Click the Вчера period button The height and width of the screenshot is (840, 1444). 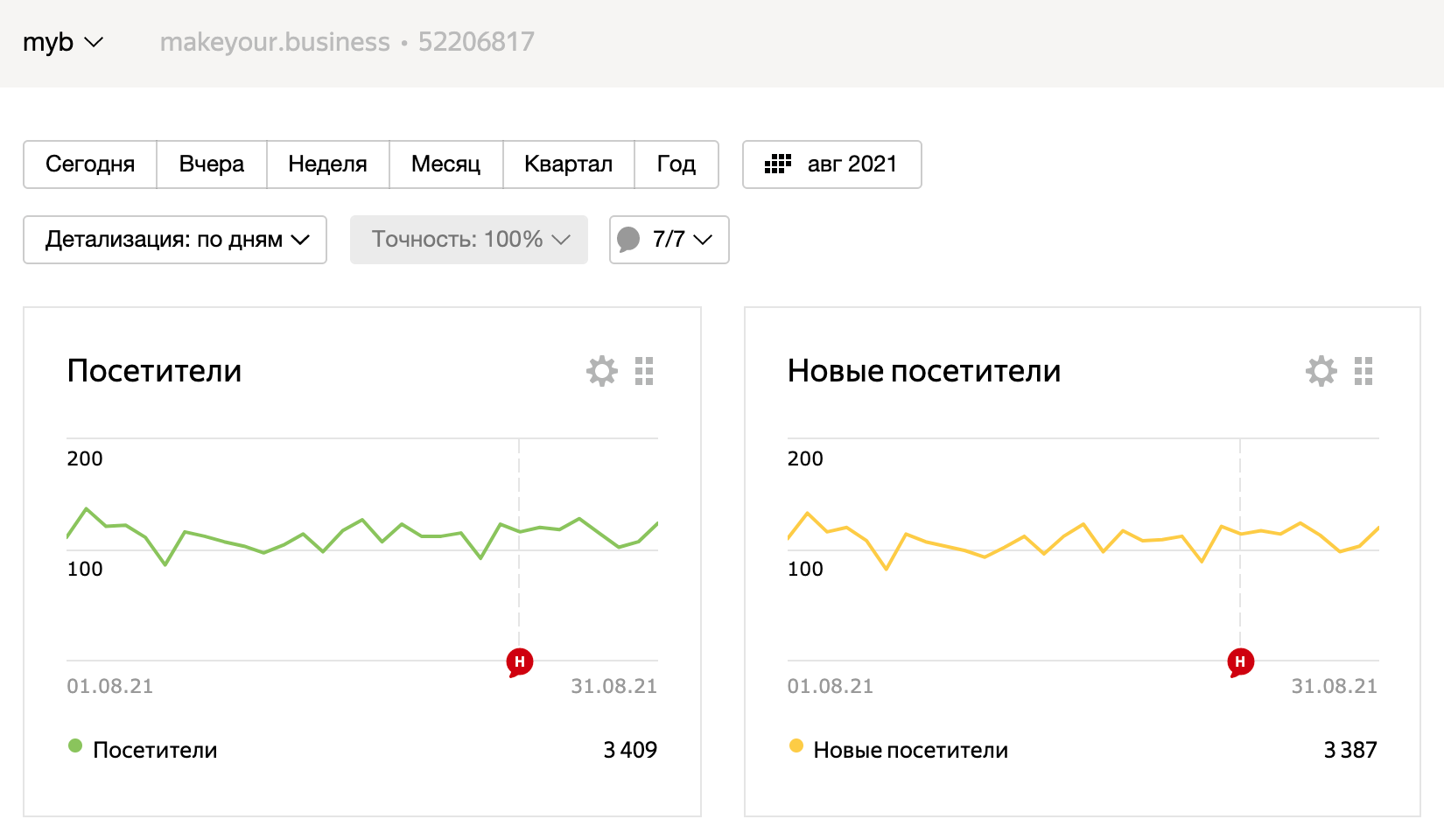pos(211,164)
